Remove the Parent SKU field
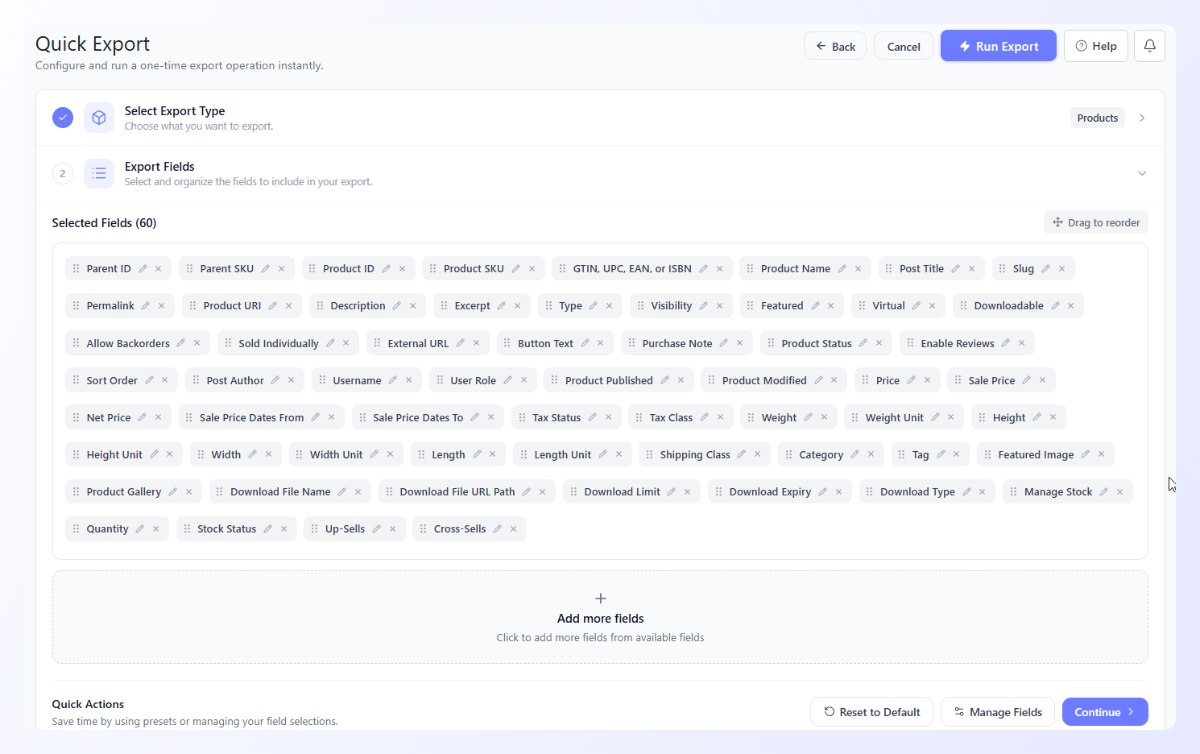The image size is (1200, 754). 281,269
